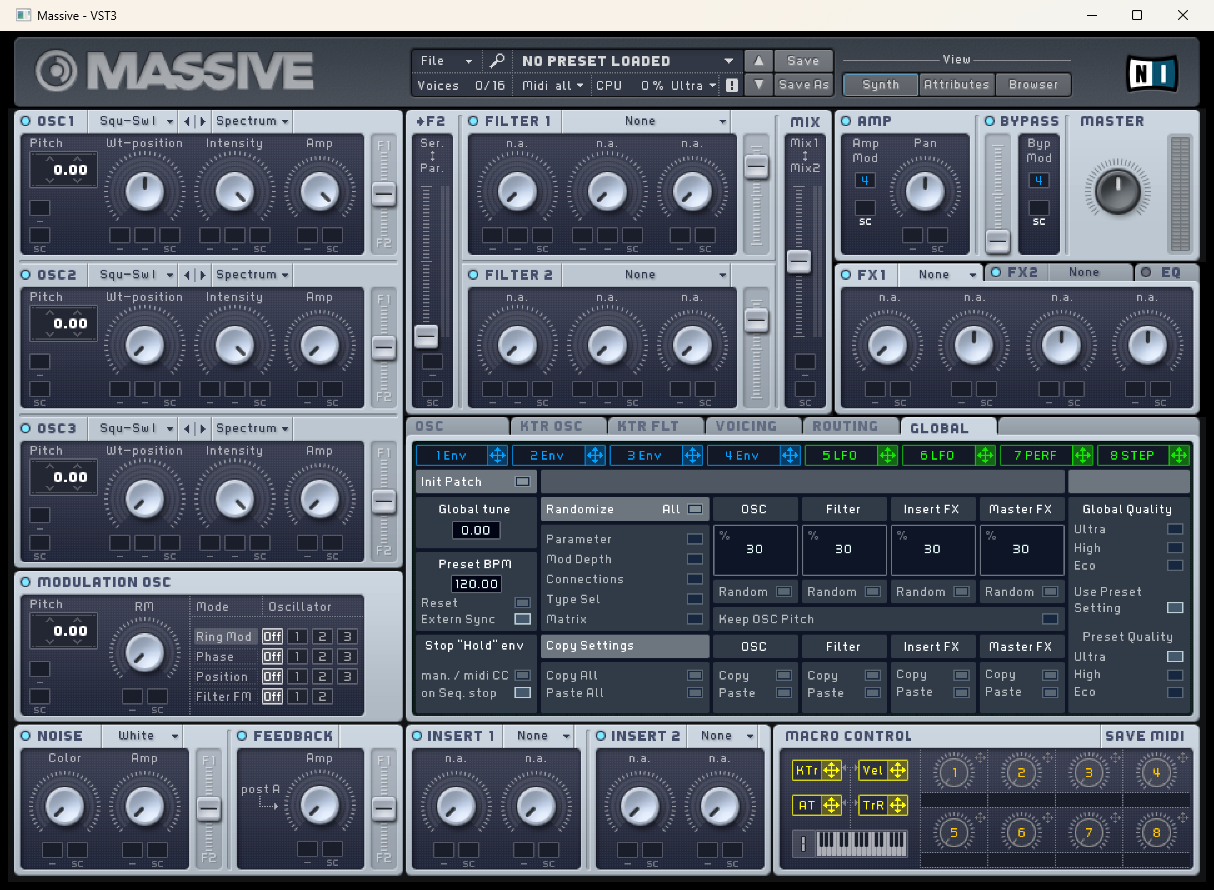1214x890 pixels.
Task: Toggle OSC1 power on/off
Action: [26, 121]
